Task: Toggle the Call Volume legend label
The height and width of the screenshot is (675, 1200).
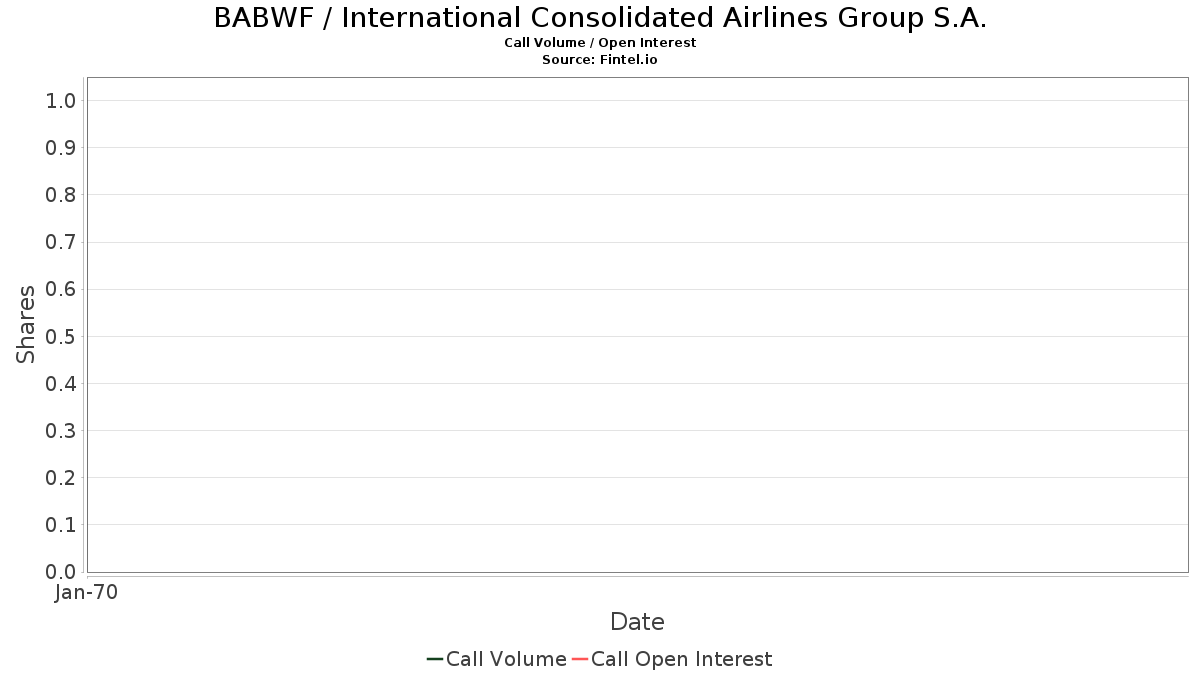Action: (506, 659)
